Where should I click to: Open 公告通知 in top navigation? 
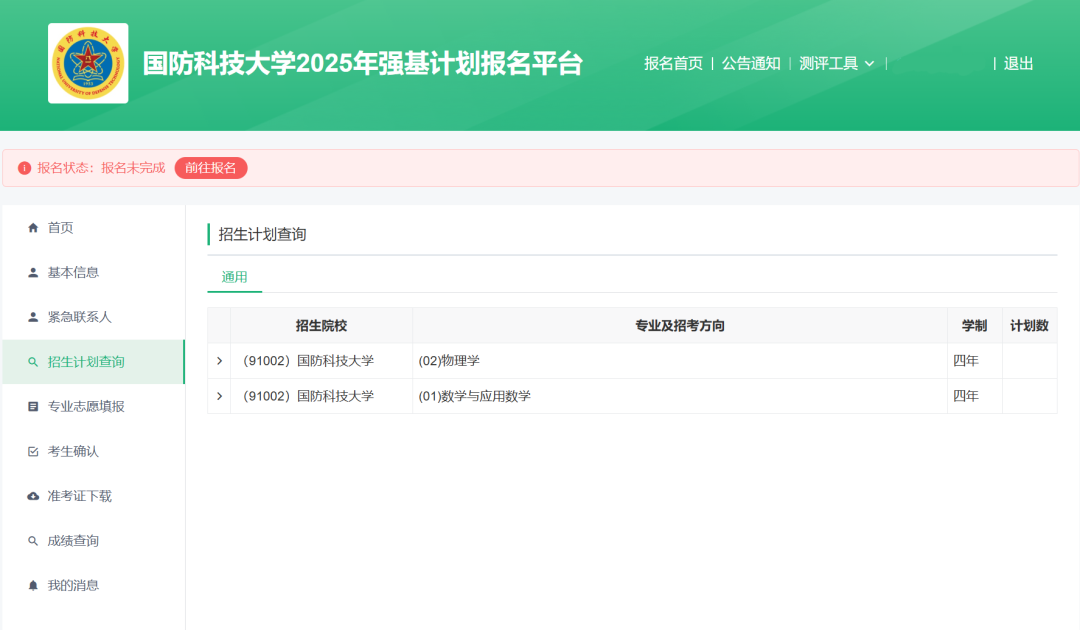tap(751, 63)
